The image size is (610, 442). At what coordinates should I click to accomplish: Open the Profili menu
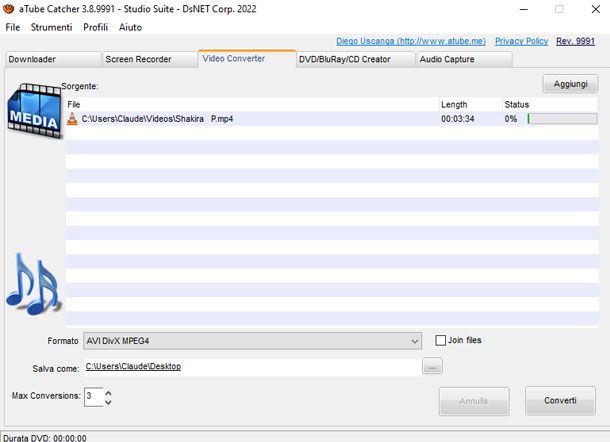point(95,27)
